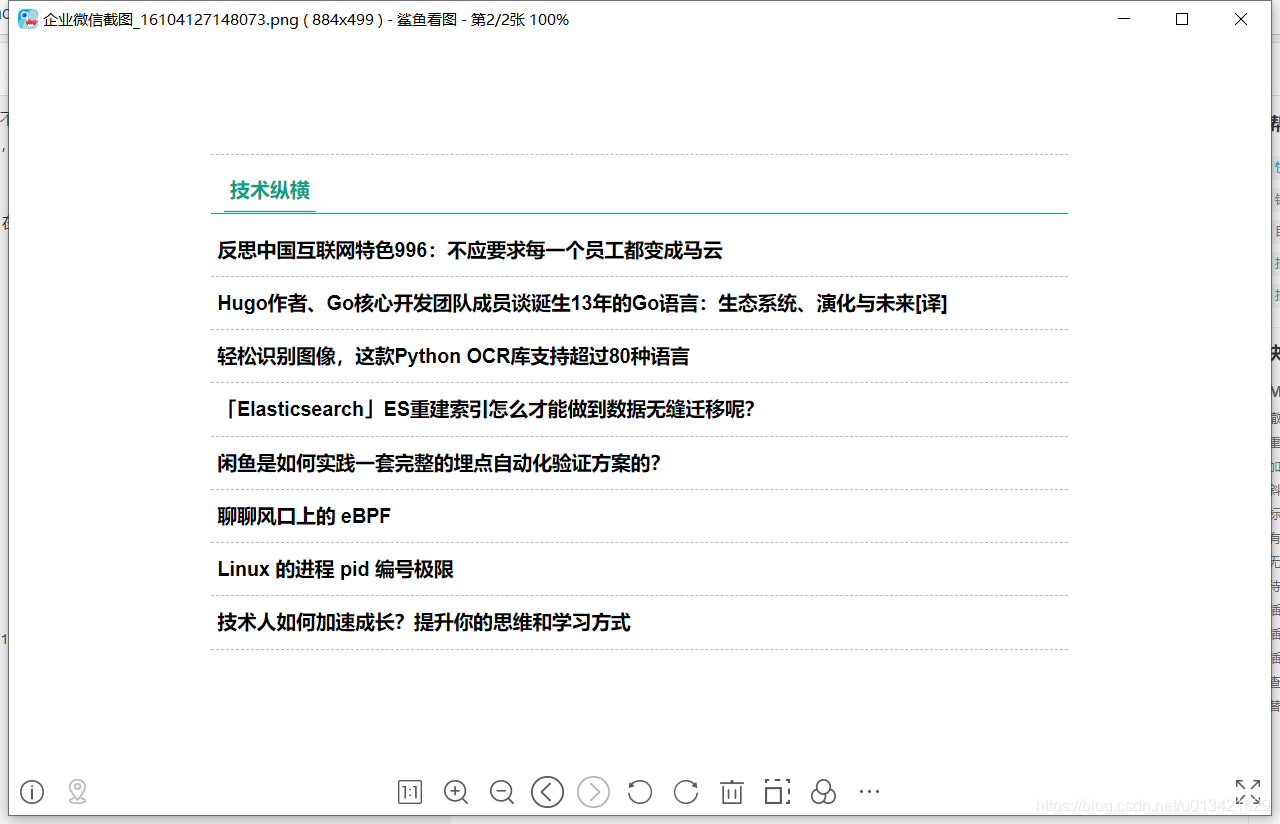Delete the current screenshot
This screenshot has width=1280, height=824.
pyautogui.click(x=731, y=792)
